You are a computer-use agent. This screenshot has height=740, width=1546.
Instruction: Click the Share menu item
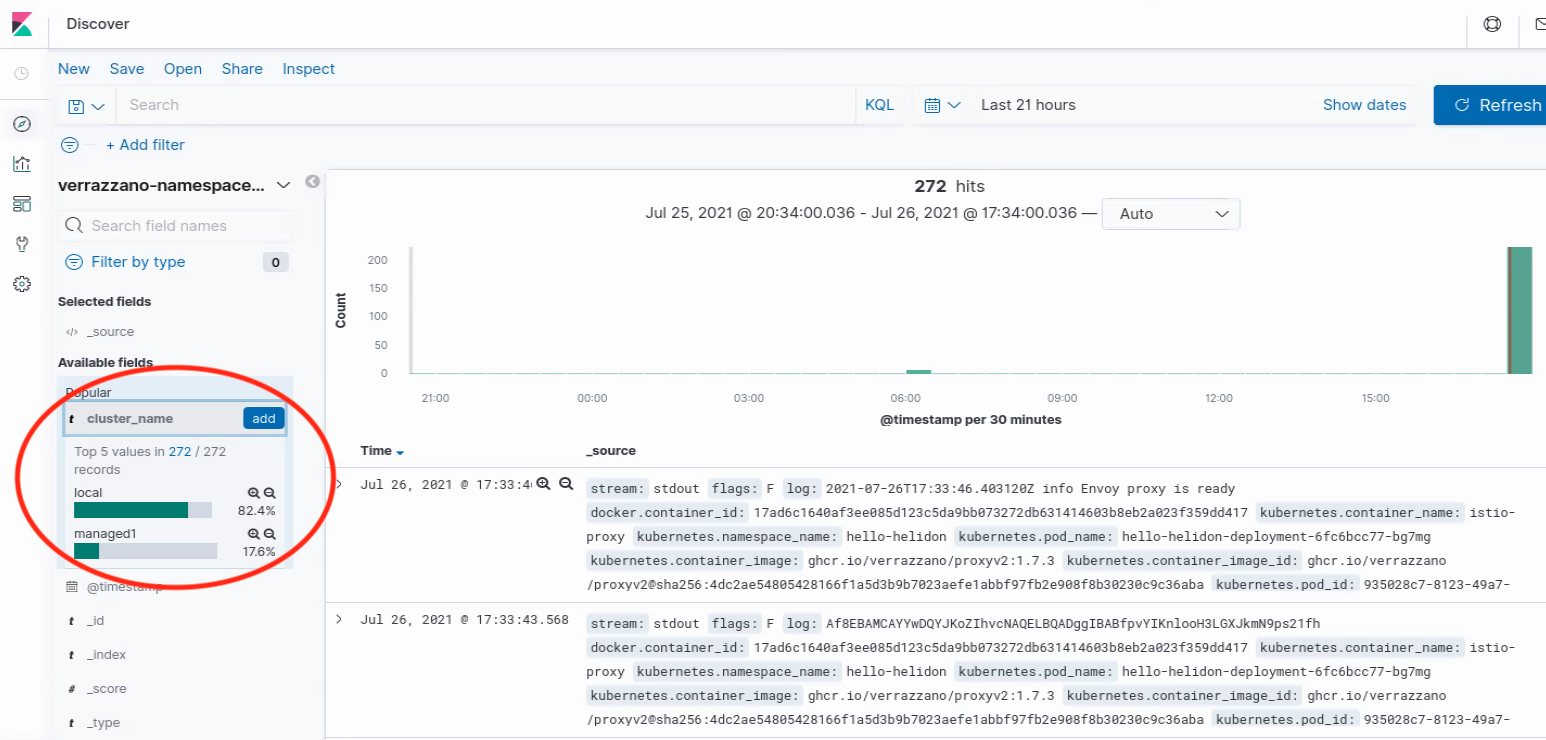[242, 69]
